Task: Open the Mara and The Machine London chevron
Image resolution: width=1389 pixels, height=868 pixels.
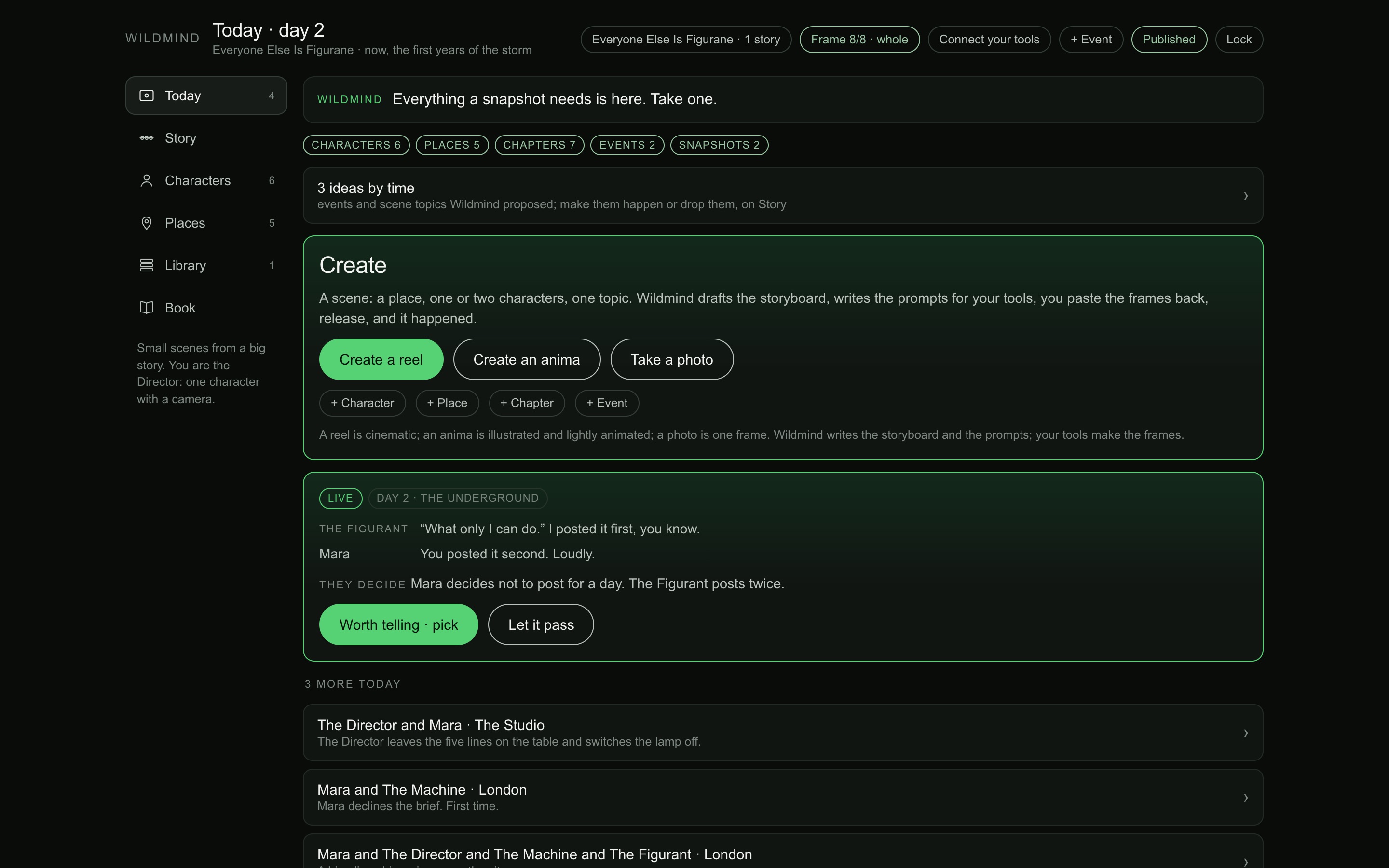Action: tap(1245, 798)
